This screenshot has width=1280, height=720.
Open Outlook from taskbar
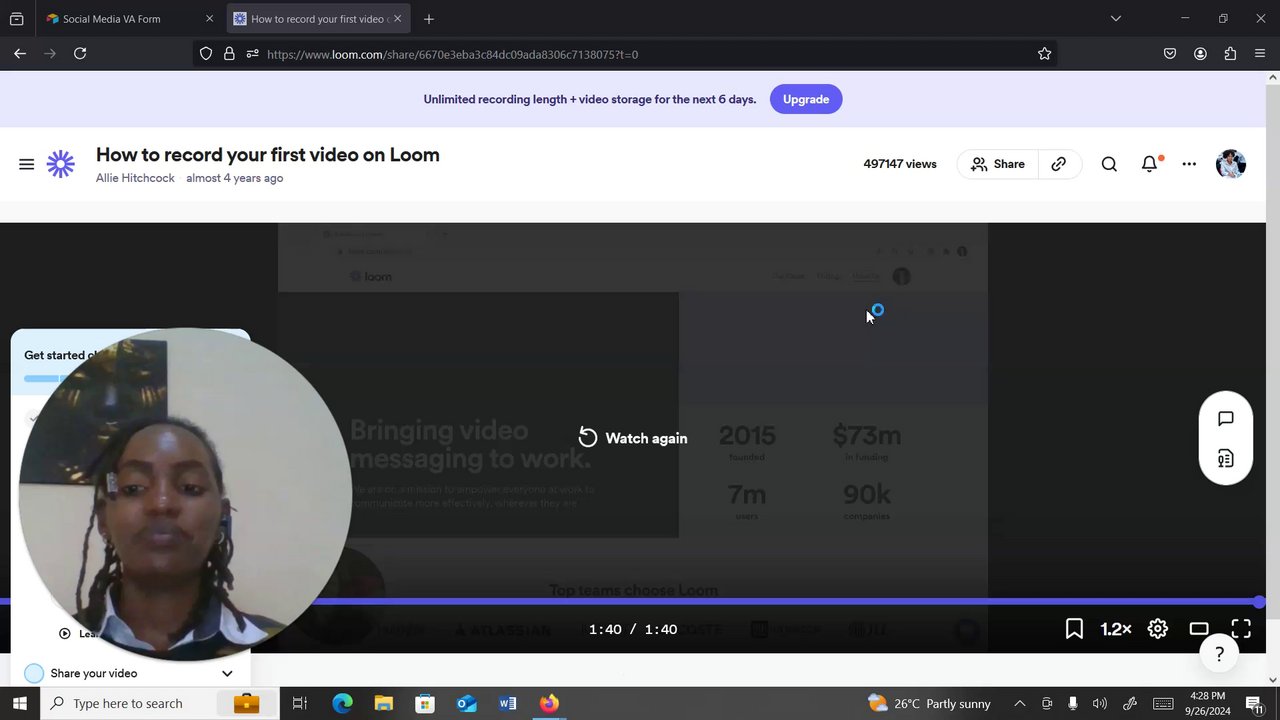(467, 703)
